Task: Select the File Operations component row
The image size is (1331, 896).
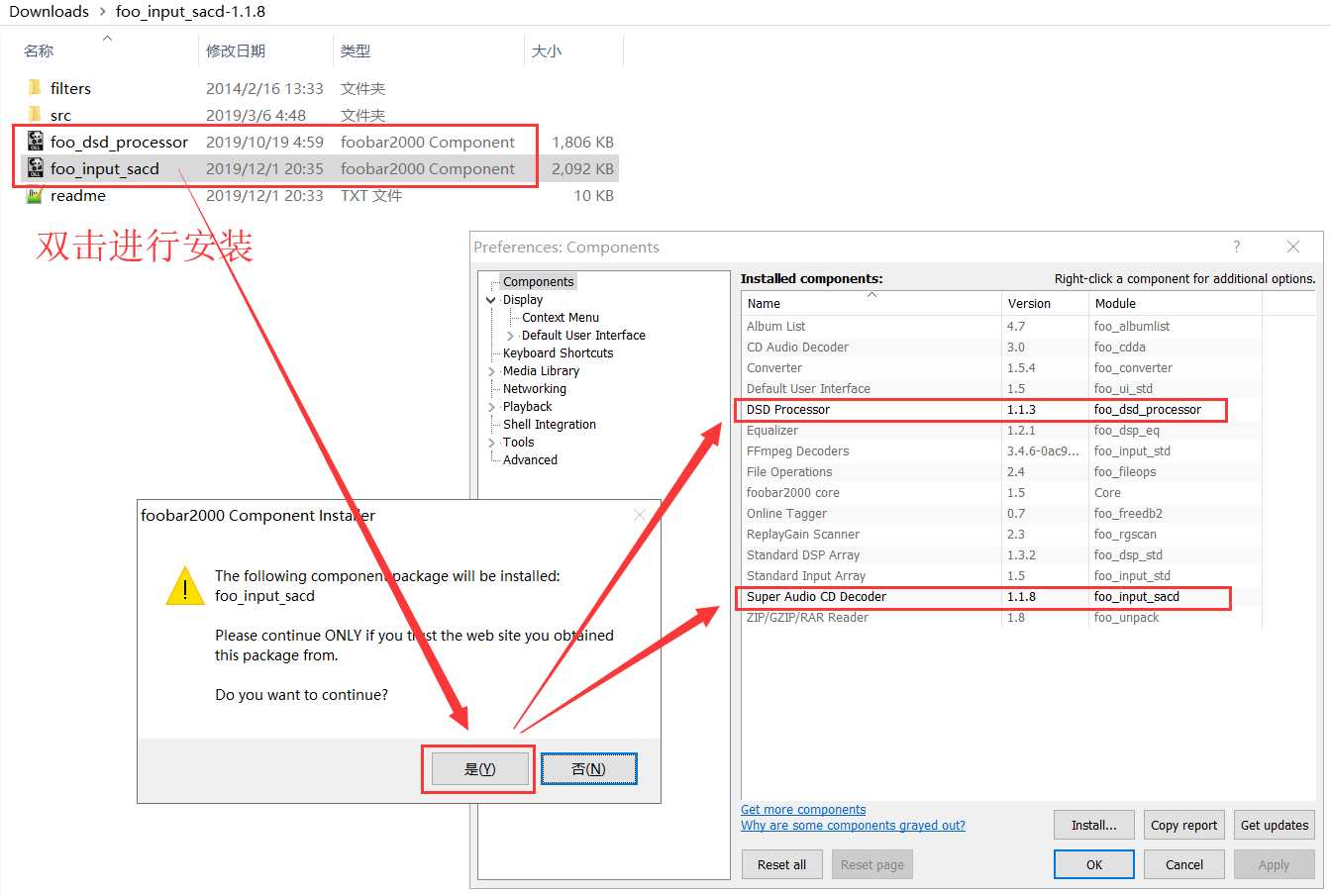Action: (1001, 471)
